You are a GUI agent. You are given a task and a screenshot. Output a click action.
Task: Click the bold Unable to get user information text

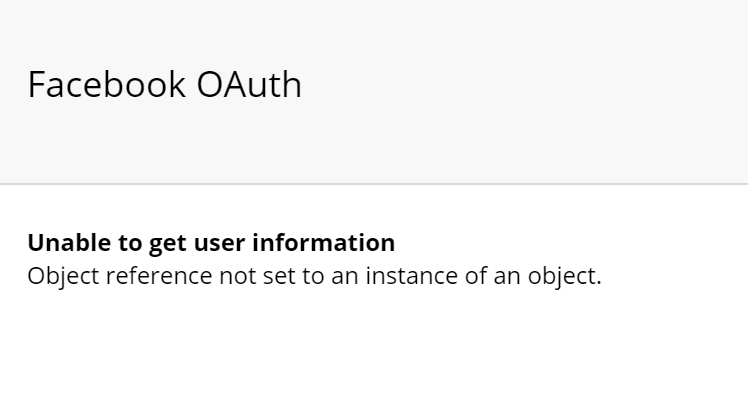[211, 243]
